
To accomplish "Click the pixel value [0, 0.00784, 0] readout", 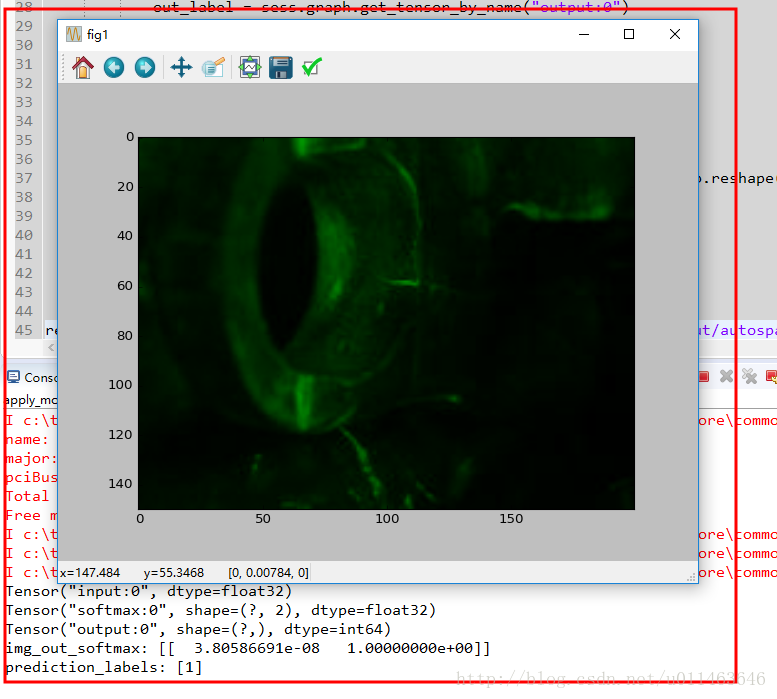I will click(268, 573).
